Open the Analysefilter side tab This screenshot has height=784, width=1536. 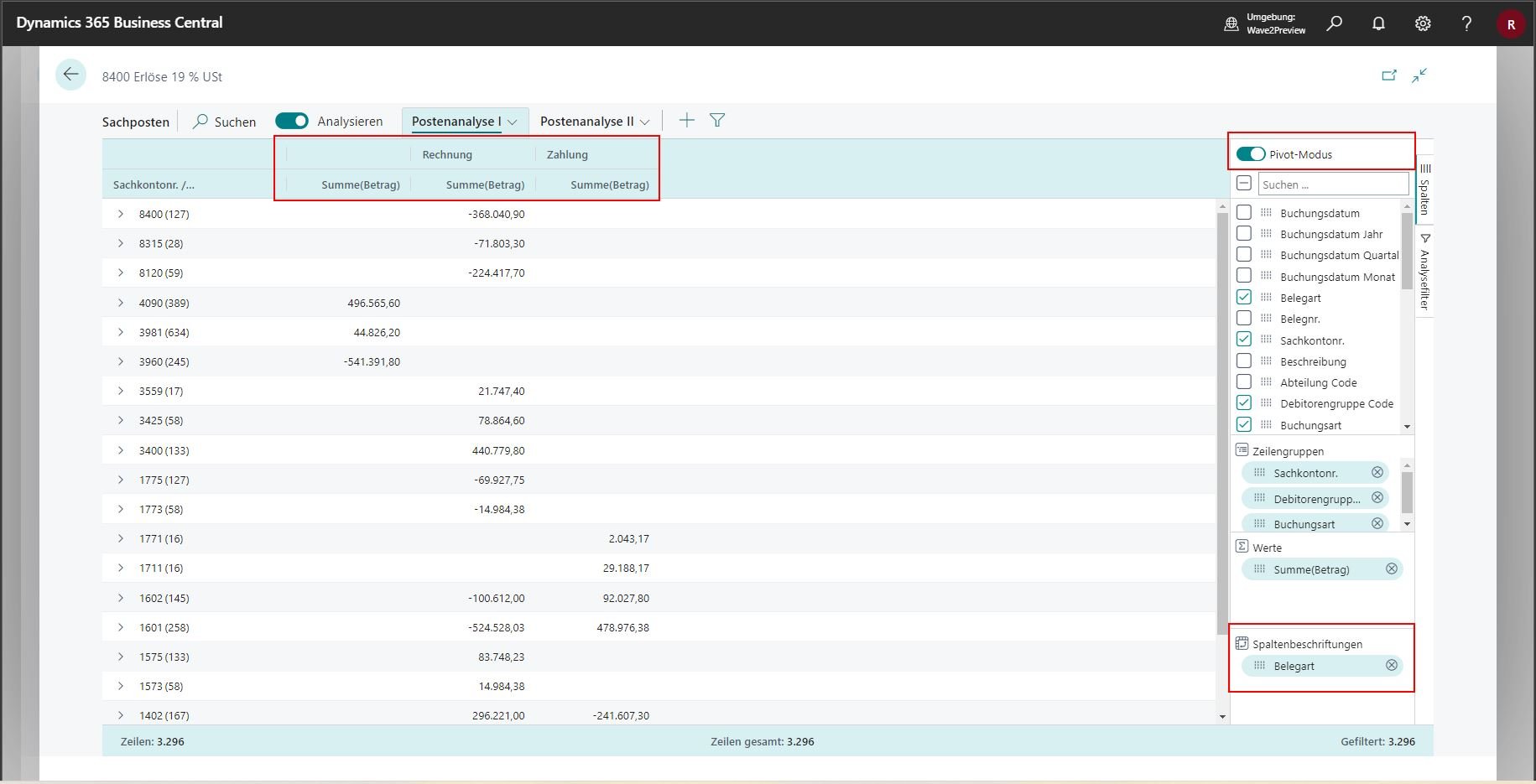tap(1424, 272)
